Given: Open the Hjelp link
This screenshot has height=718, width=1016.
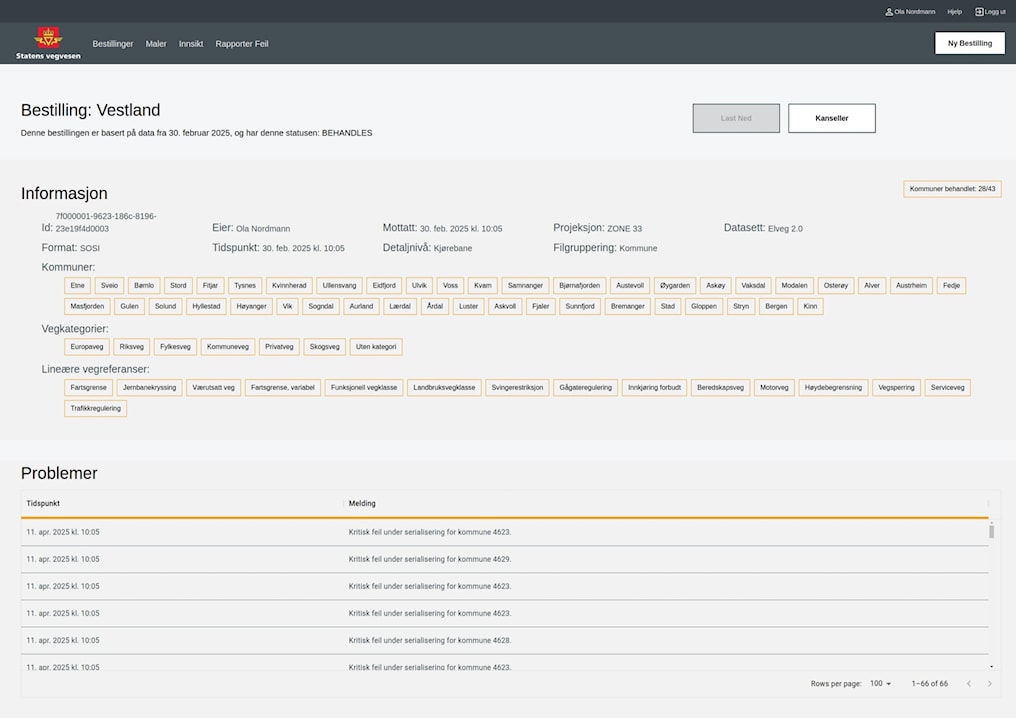Looking at the screenshot, I should [954, 12].
